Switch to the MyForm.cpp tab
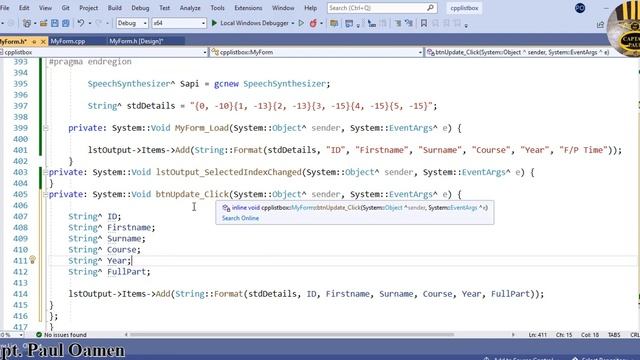This screenshot has width=640, height=360. pos(68,41)
